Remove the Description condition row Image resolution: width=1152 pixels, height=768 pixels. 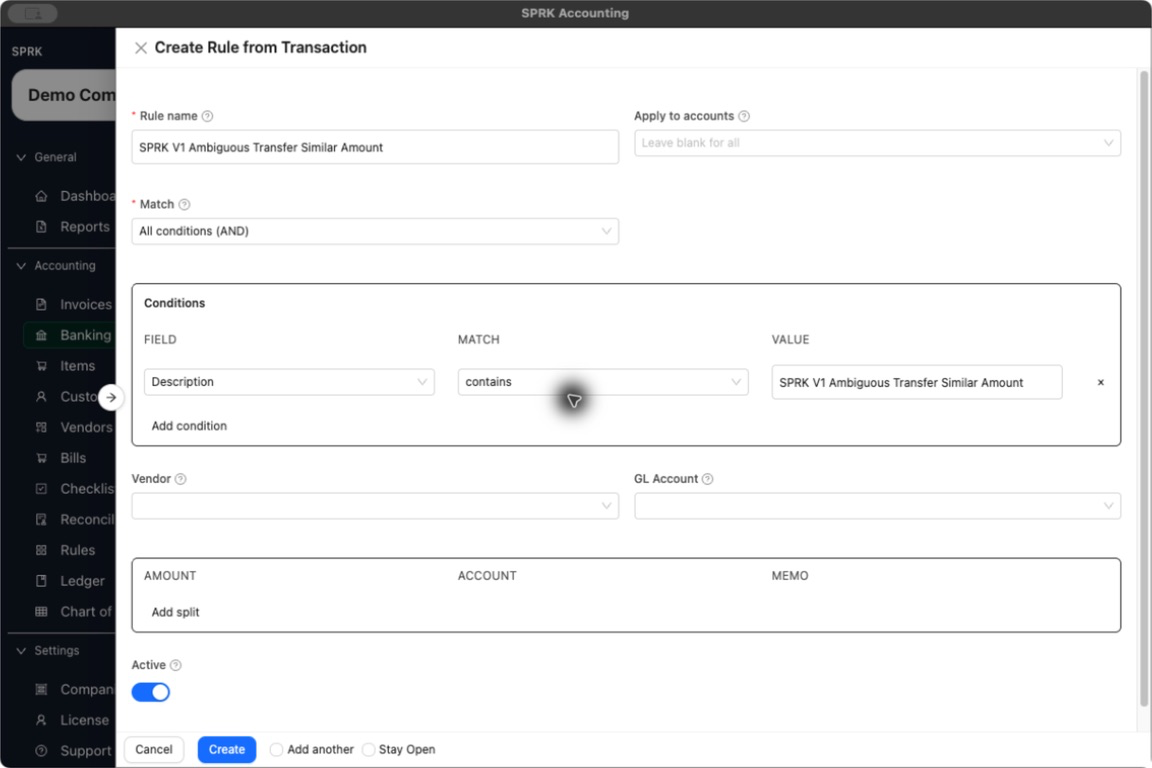click(1101, 382)
